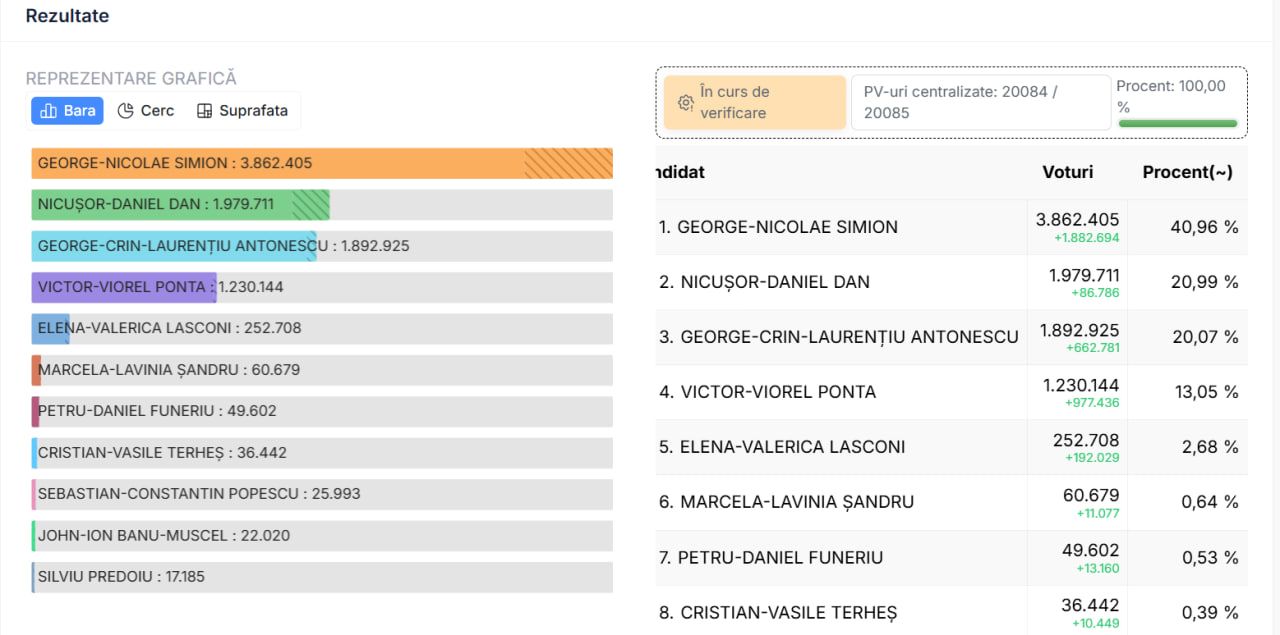The image size is (1280, 635).
Task: Select the Elena-Valerica Lasconi chart bar
Action: click(50, 329)
